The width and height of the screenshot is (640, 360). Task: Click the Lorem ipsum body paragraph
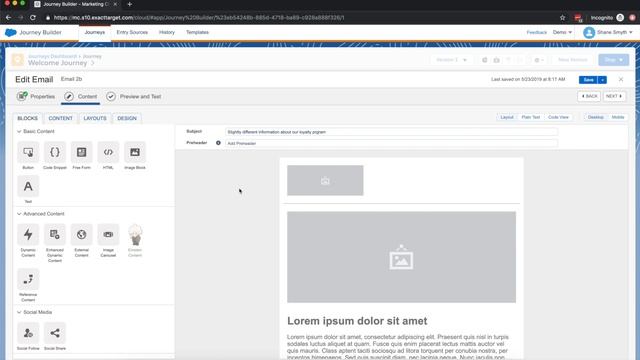pos(398,347)
